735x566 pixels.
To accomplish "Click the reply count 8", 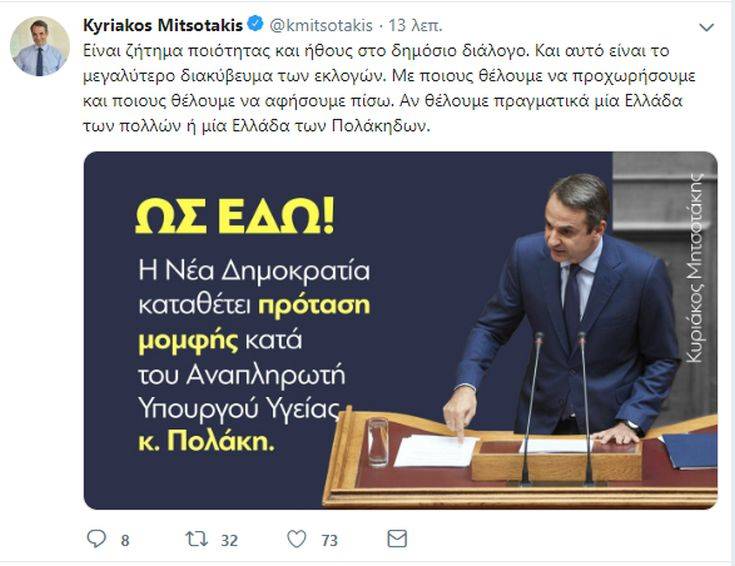I will click(x=125, y=541).
